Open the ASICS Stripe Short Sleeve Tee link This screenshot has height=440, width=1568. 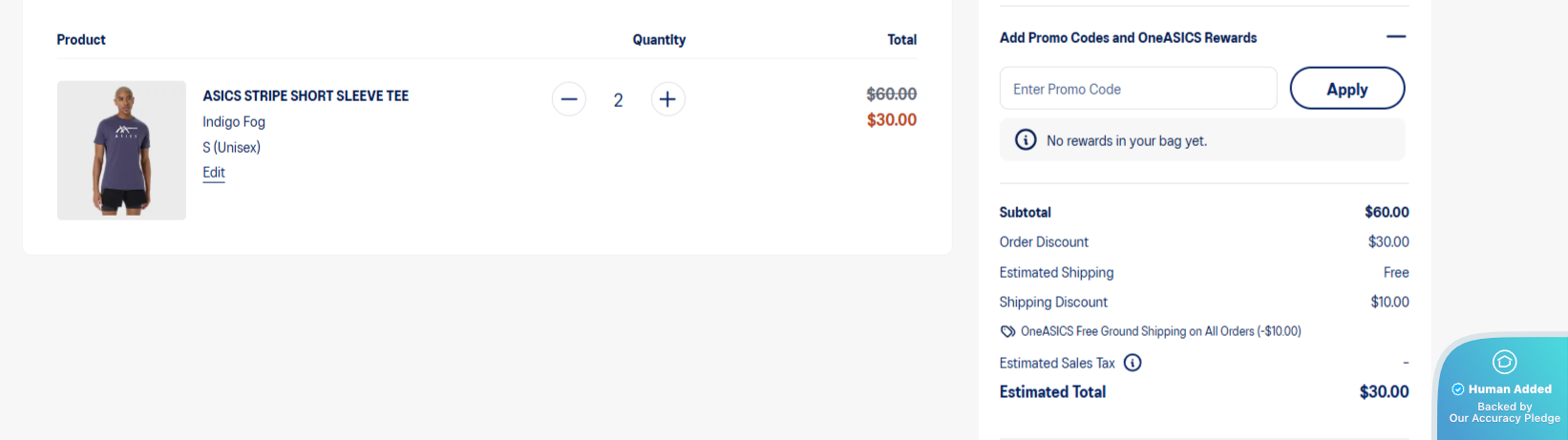pyautogui.click(x=306, y=95)
